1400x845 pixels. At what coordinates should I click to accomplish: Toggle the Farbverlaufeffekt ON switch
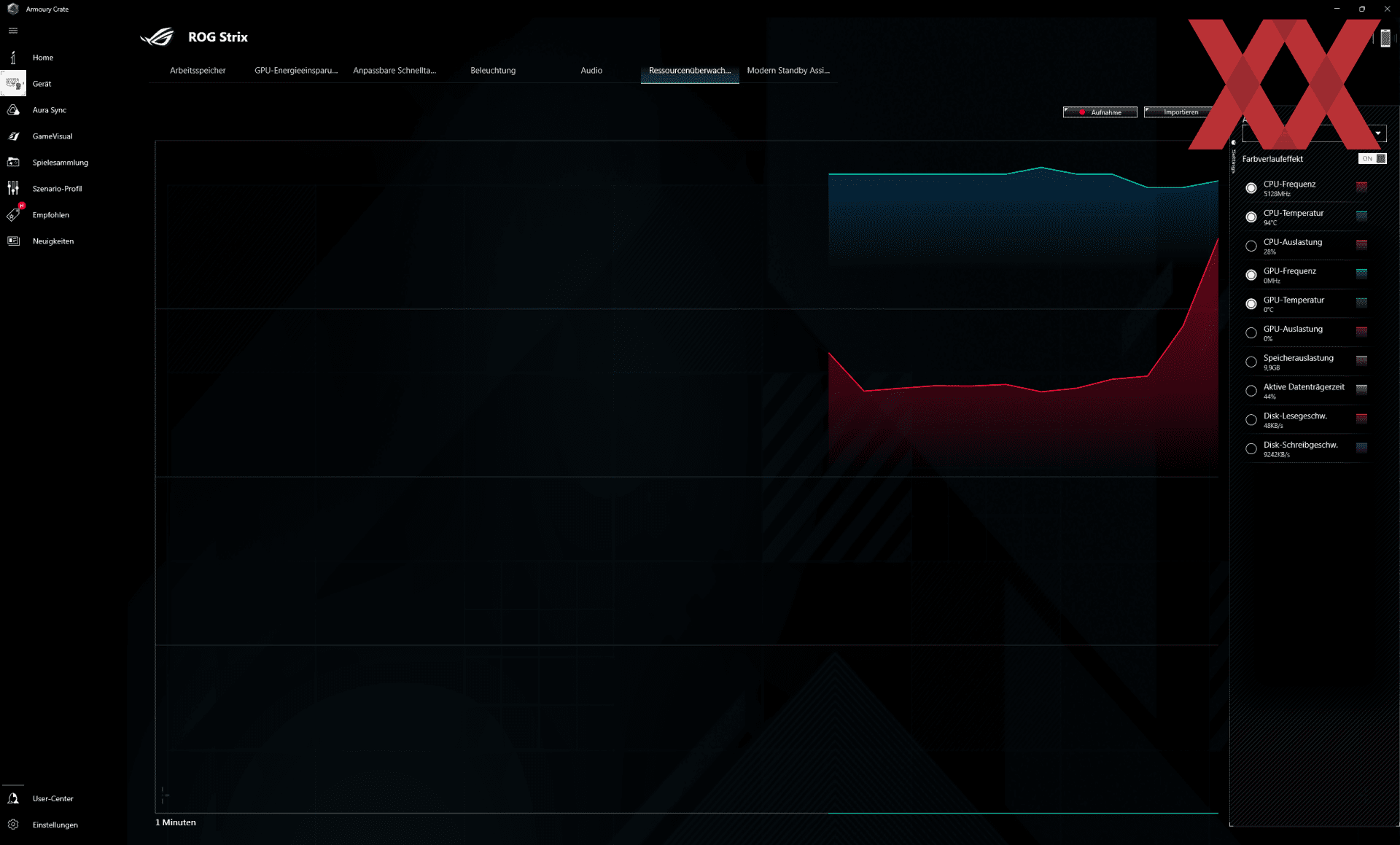coord(1372,159)
